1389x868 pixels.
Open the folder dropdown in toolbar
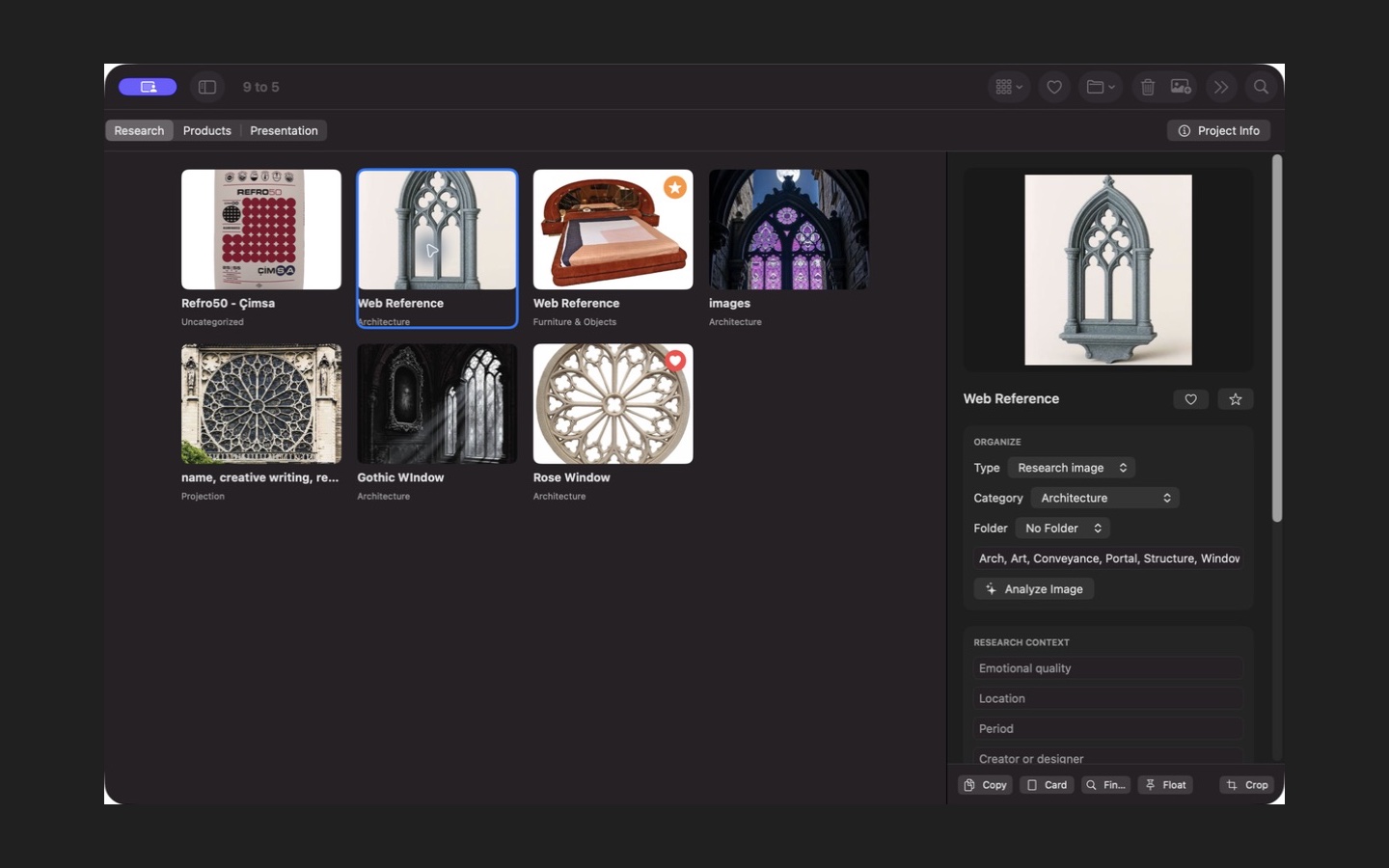(1101, 87)
